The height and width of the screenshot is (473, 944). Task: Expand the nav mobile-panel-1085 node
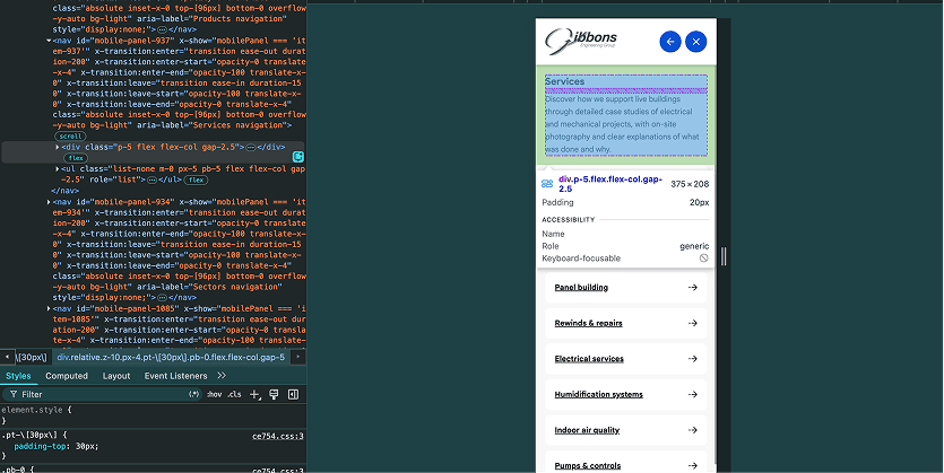pyautogui.click(x=49, y=308)
